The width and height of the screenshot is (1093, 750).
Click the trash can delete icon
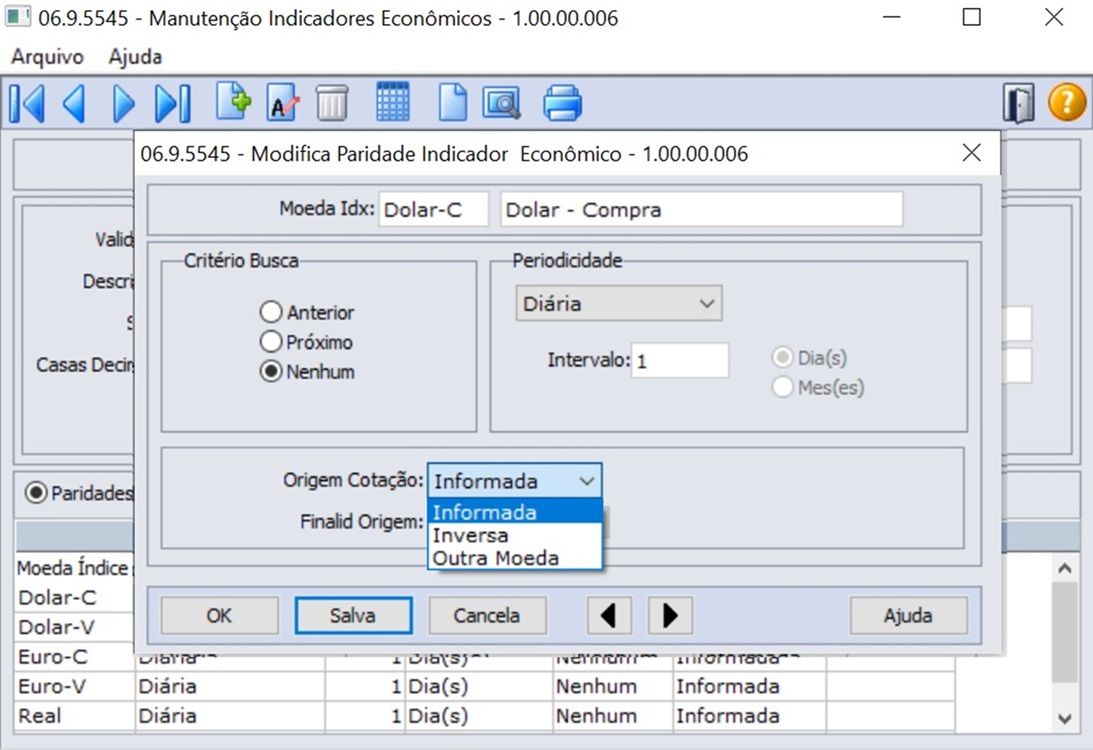[332, 102]
